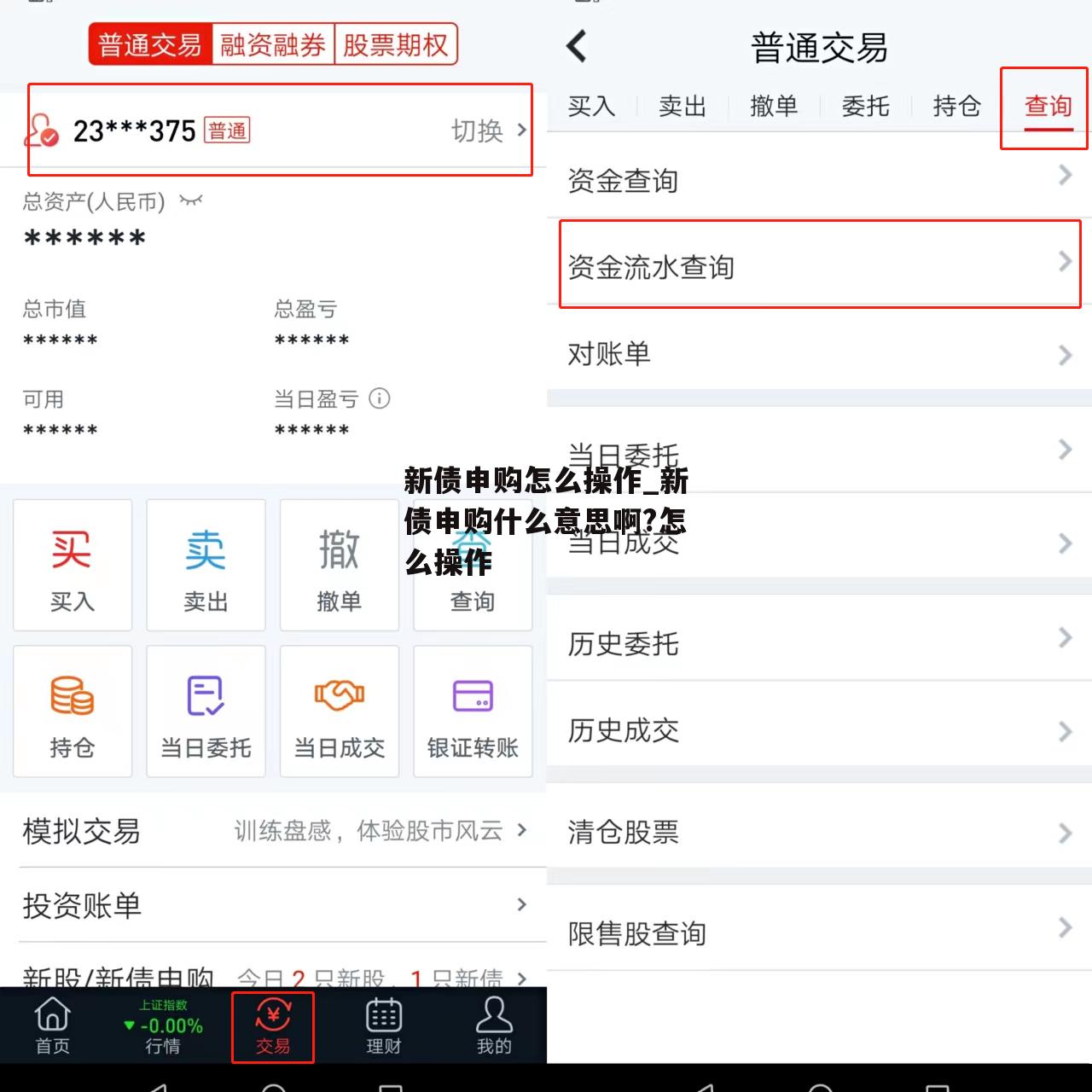This screenshot has width=1092, height=1092.
Task: Open 资金流水查询 row
Action: coord(819,264)
